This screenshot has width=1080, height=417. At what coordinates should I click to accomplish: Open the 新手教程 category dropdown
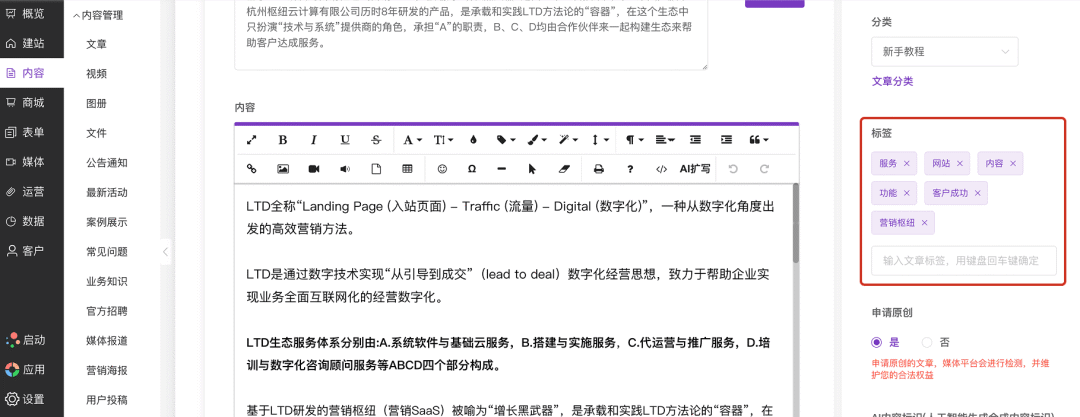click(x=944, y=52)
